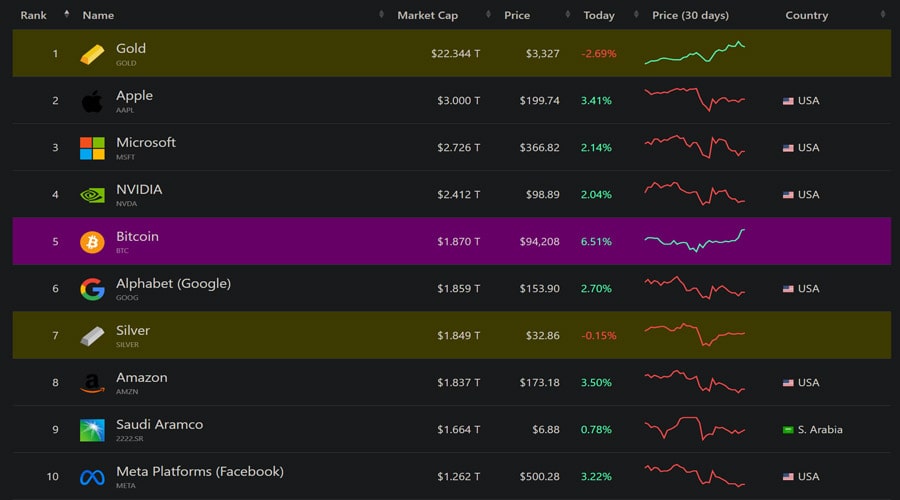Click the $94,208 price value
Screen dimensions: 900x500
click(540, 242)
